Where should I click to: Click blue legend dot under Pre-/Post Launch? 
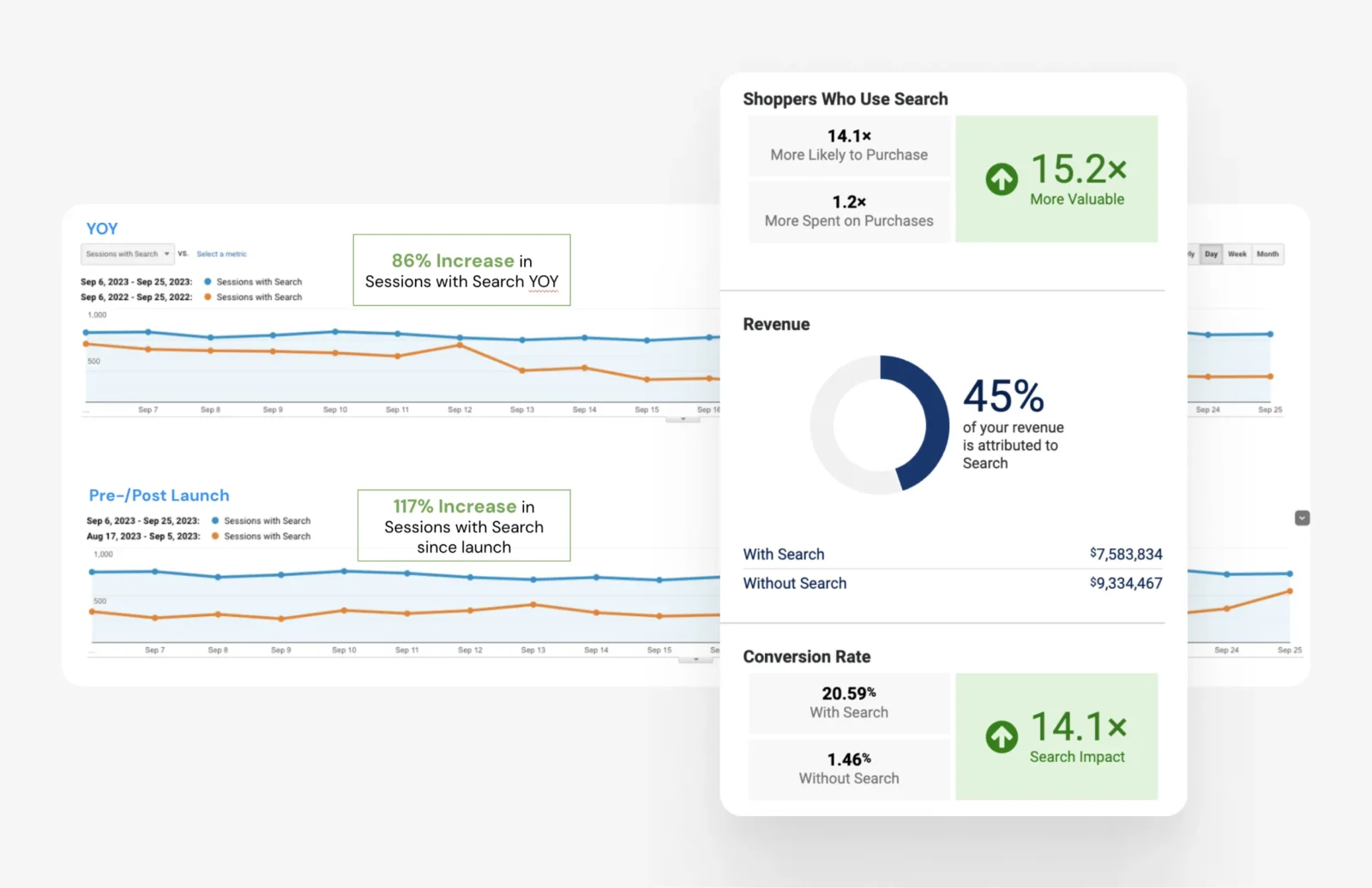[x=215, y=520]
